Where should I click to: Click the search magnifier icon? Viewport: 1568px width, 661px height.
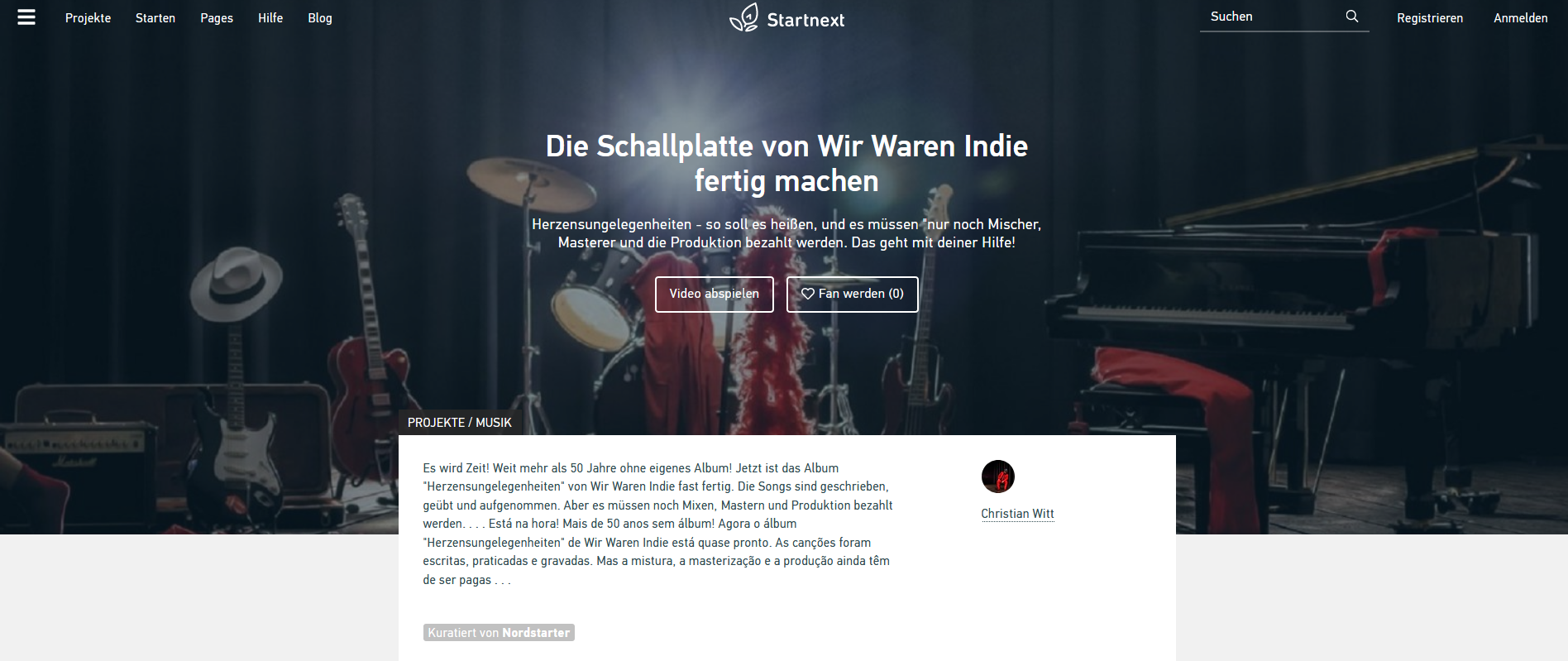(1352, 17)
